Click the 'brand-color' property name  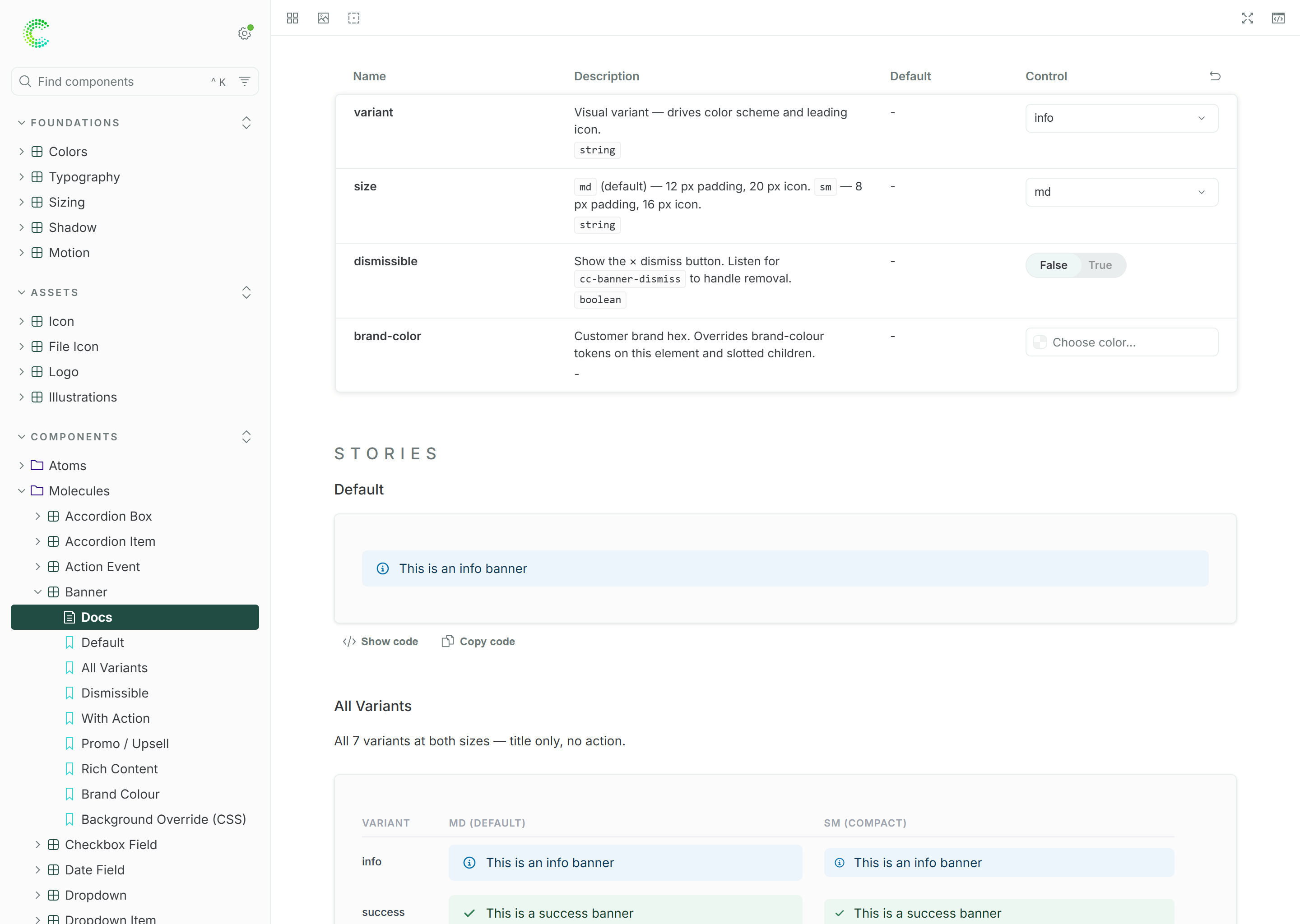point(388,336)
